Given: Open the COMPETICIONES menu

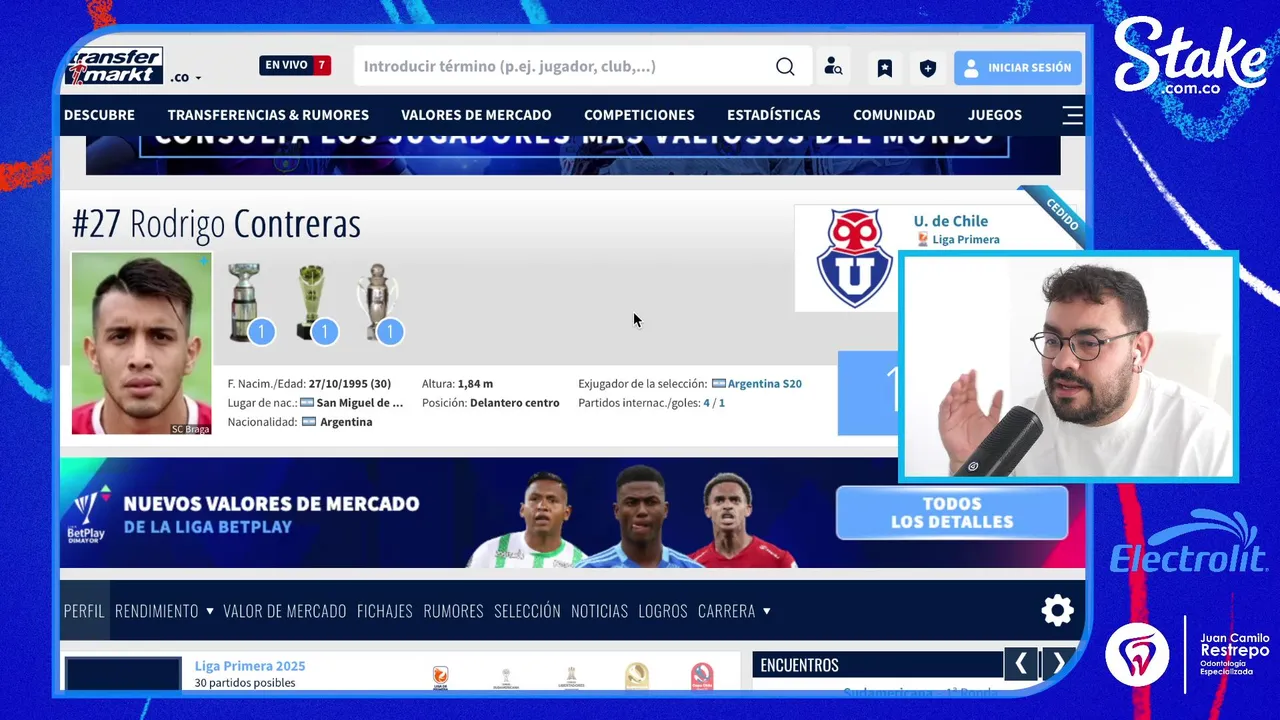Looking at the screenshot, I should tap(639, 115).
